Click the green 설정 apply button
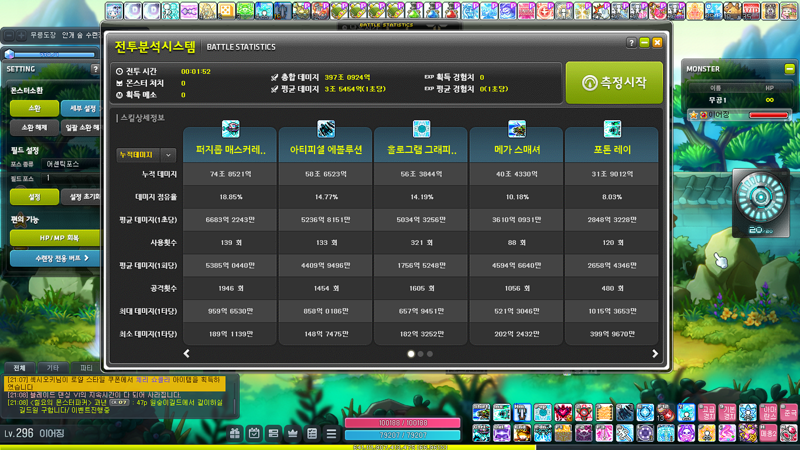 pyautogui.click(x=34, y=197)
